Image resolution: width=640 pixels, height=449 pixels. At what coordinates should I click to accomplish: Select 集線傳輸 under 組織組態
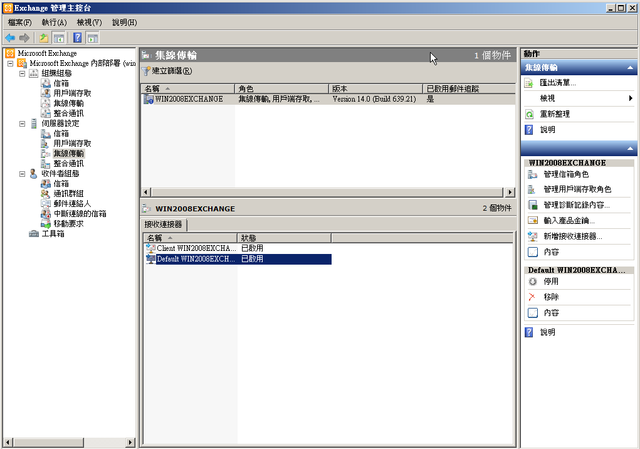coord(69,103)
